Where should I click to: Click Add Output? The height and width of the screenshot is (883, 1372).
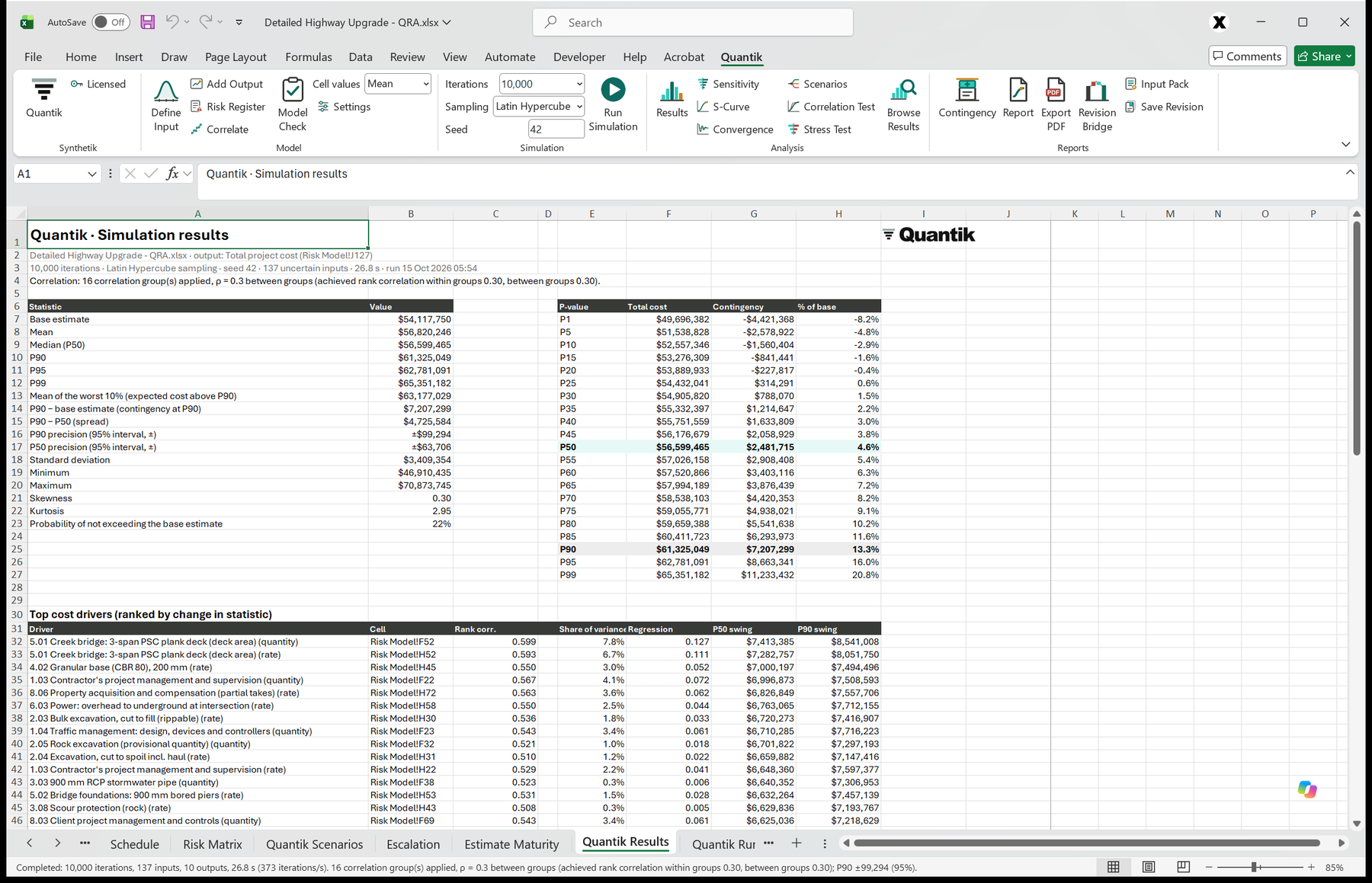(x=226, y=84)
